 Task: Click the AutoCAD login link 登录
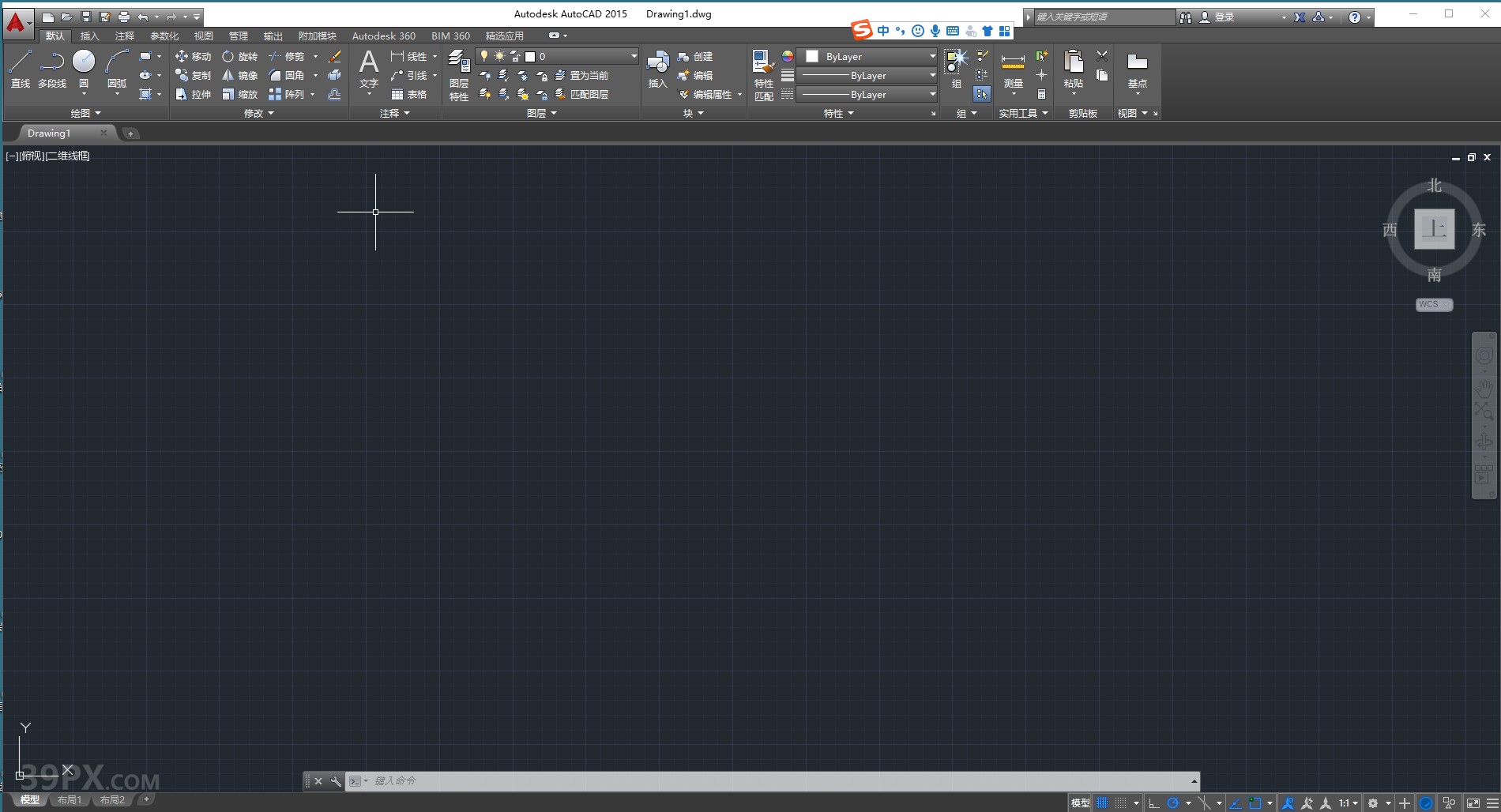(x=1223, y=16)
